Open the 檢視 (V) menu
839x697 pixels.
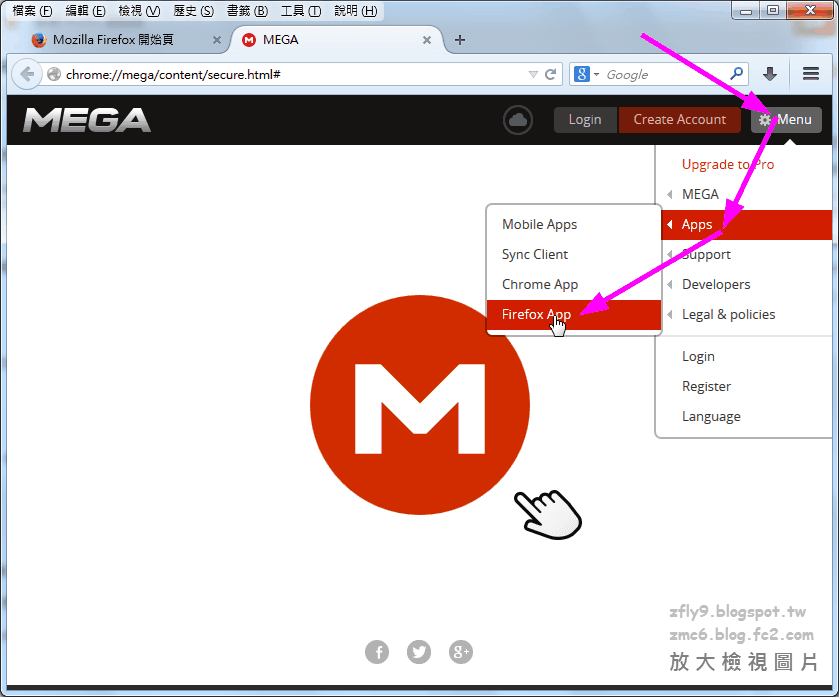pos(139,11)
